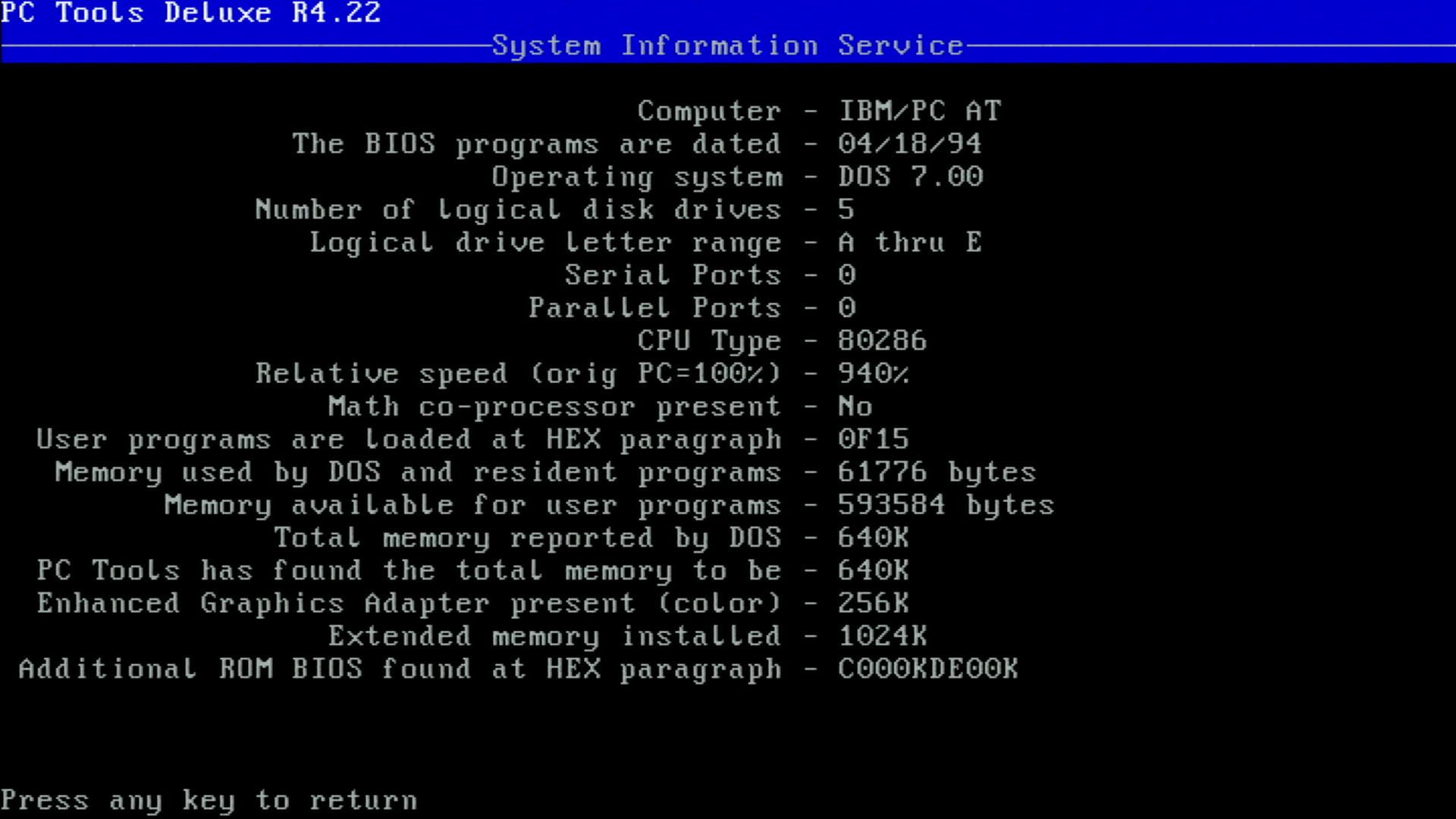Click 'Memory used by DOS and resident programs'
This screenshot has height=819, width=1456.
pyautogui.click(x=419, y=472)
